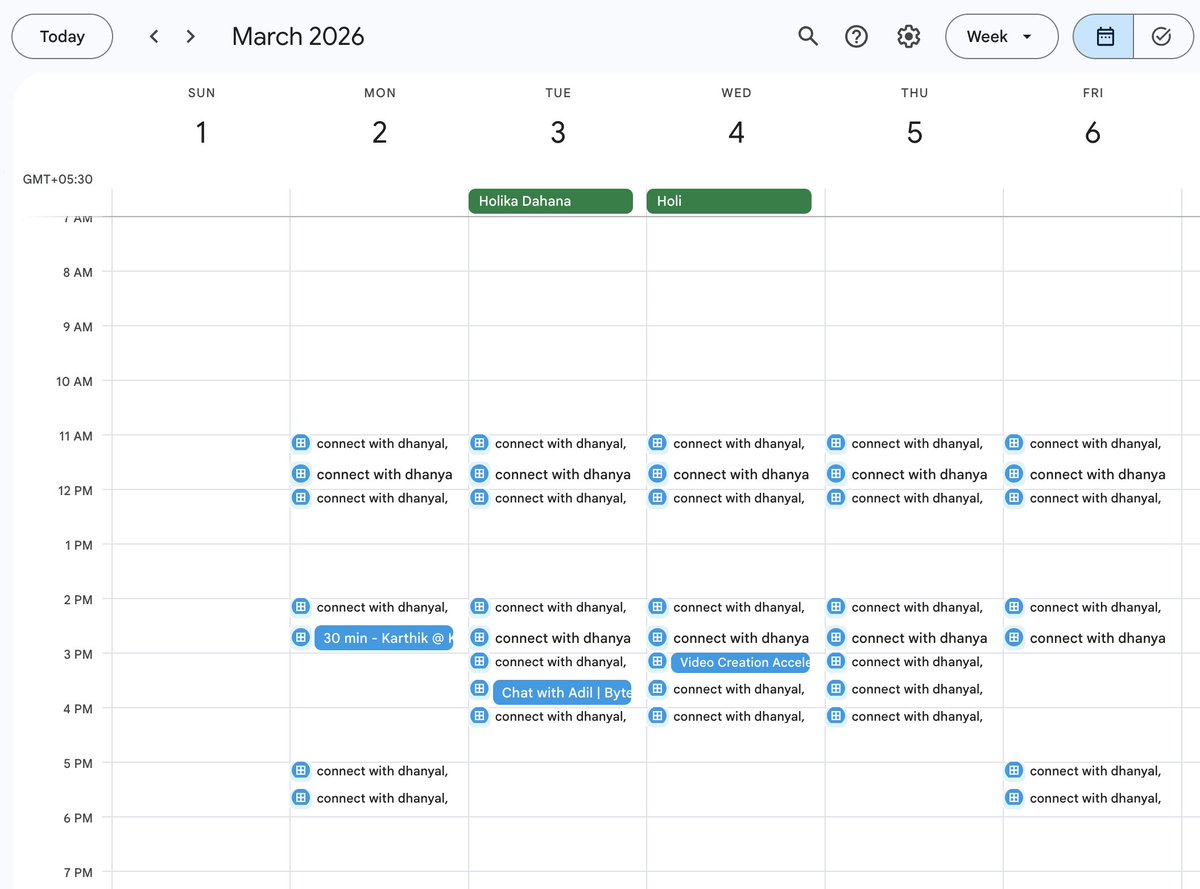Open the 30 min - Karthik event
Image resolution: width=1200 pixels, height=889 pixels.
(384, 638)
